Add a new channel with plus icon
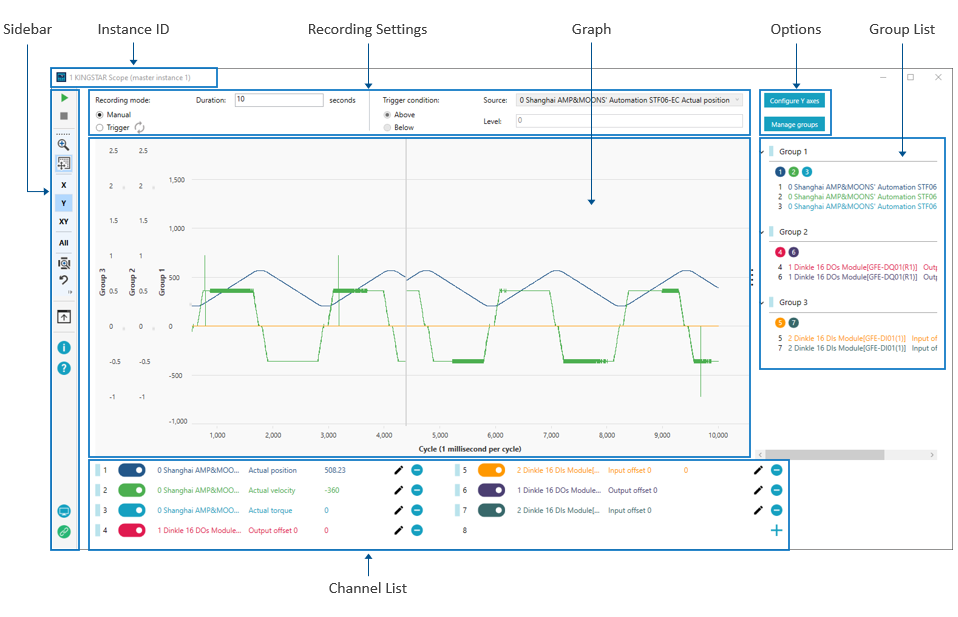The height and width of the screenshot is (617, 958). pyautogui.click(x=776, y=531)
